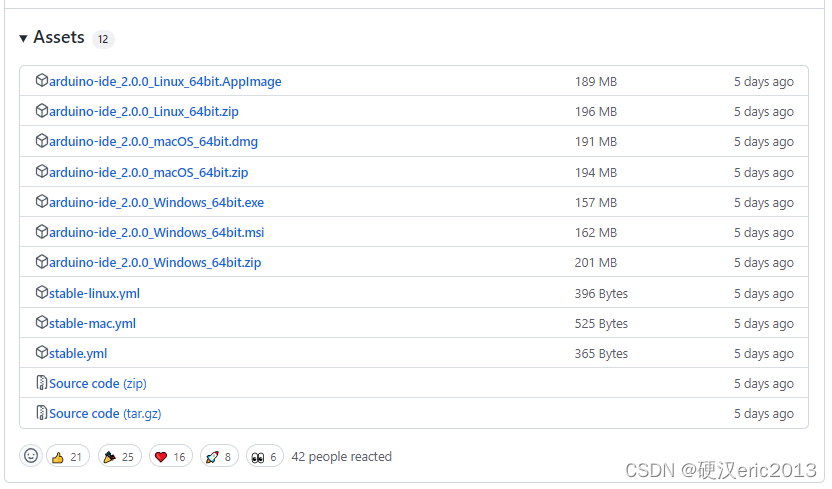Click the '157 MB' size value
The width and height of the screenshot is (832, 489).
(596, 203)
